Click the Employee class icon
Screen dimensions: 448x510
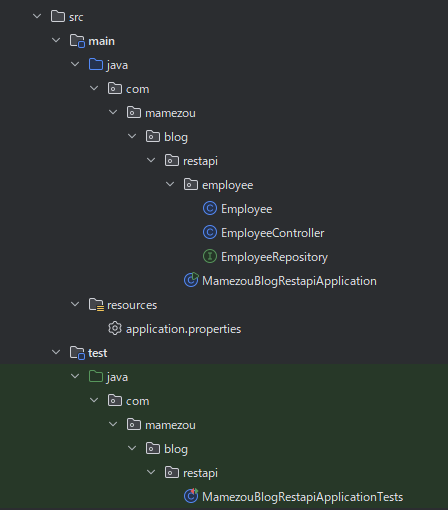(210, 209)
